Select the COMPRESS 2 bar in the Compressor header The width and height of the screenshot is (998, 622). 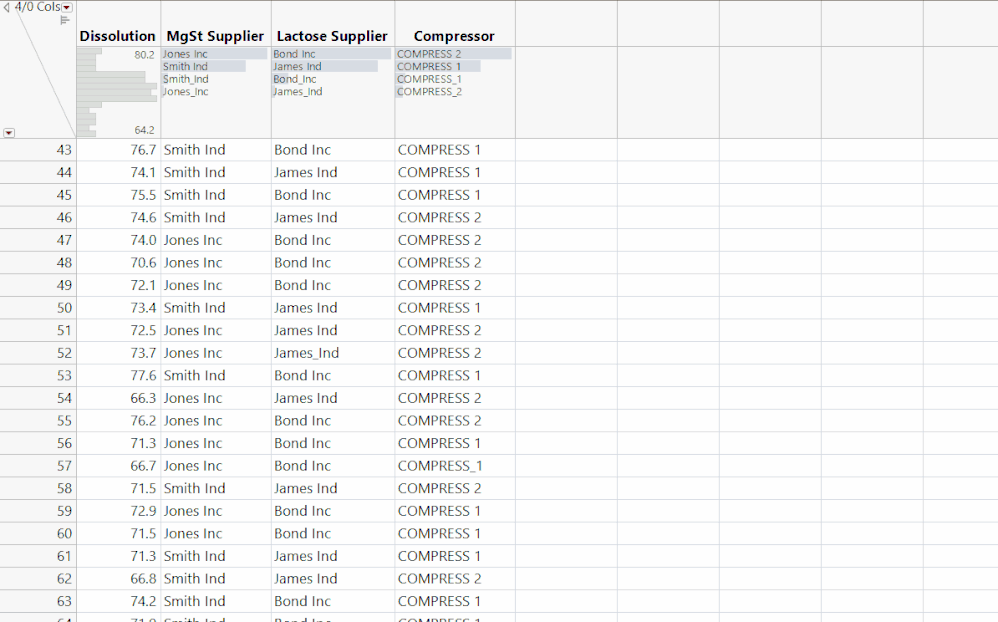pos(454,54)
